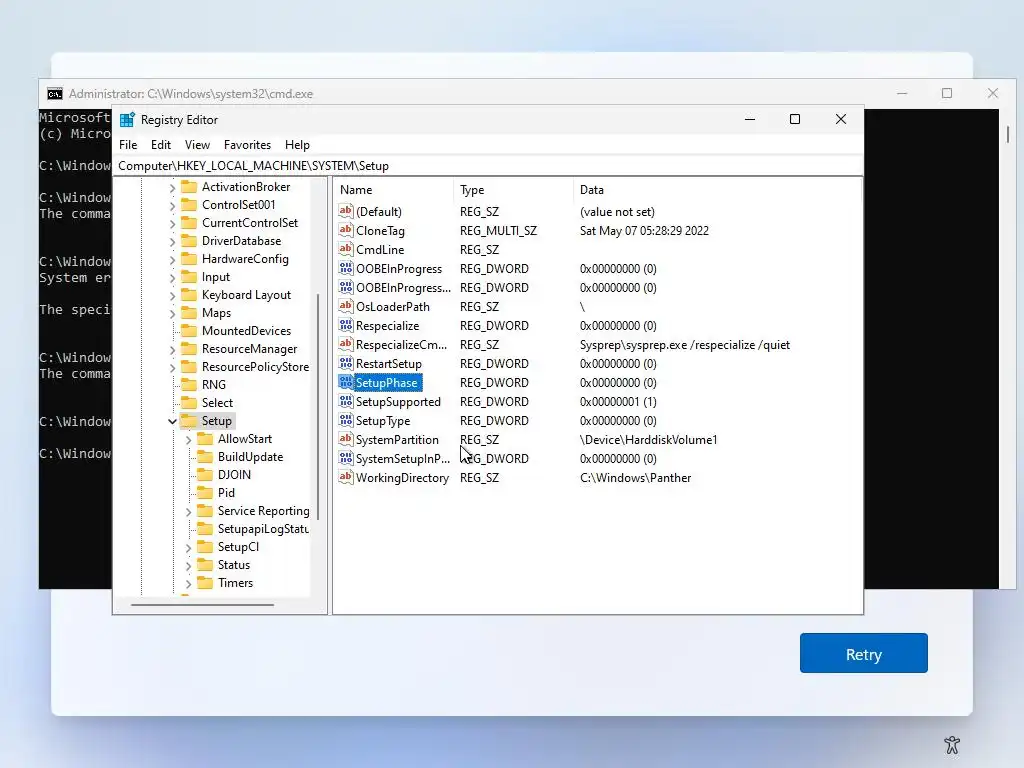Click the ActivationBroker folder icon
Screen dimensions: 1024x768
(189, 187)
